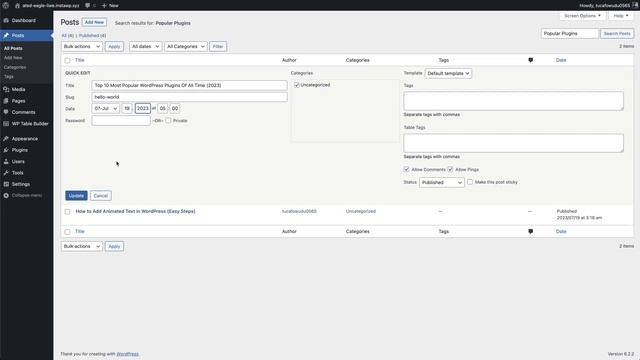Toggle Allow Pings checkbox

click(450, 169)
